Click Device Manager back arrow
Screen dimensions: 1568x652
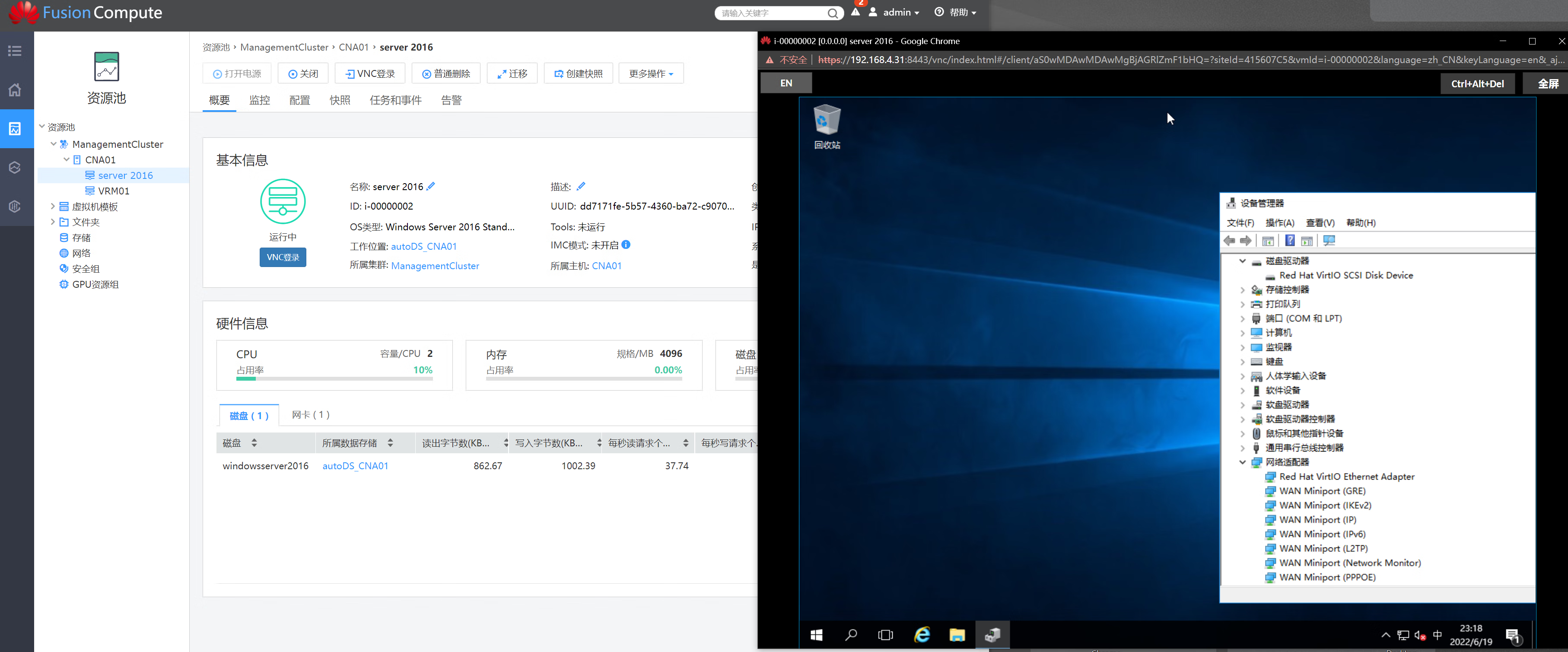click(x=1230, y=241)
